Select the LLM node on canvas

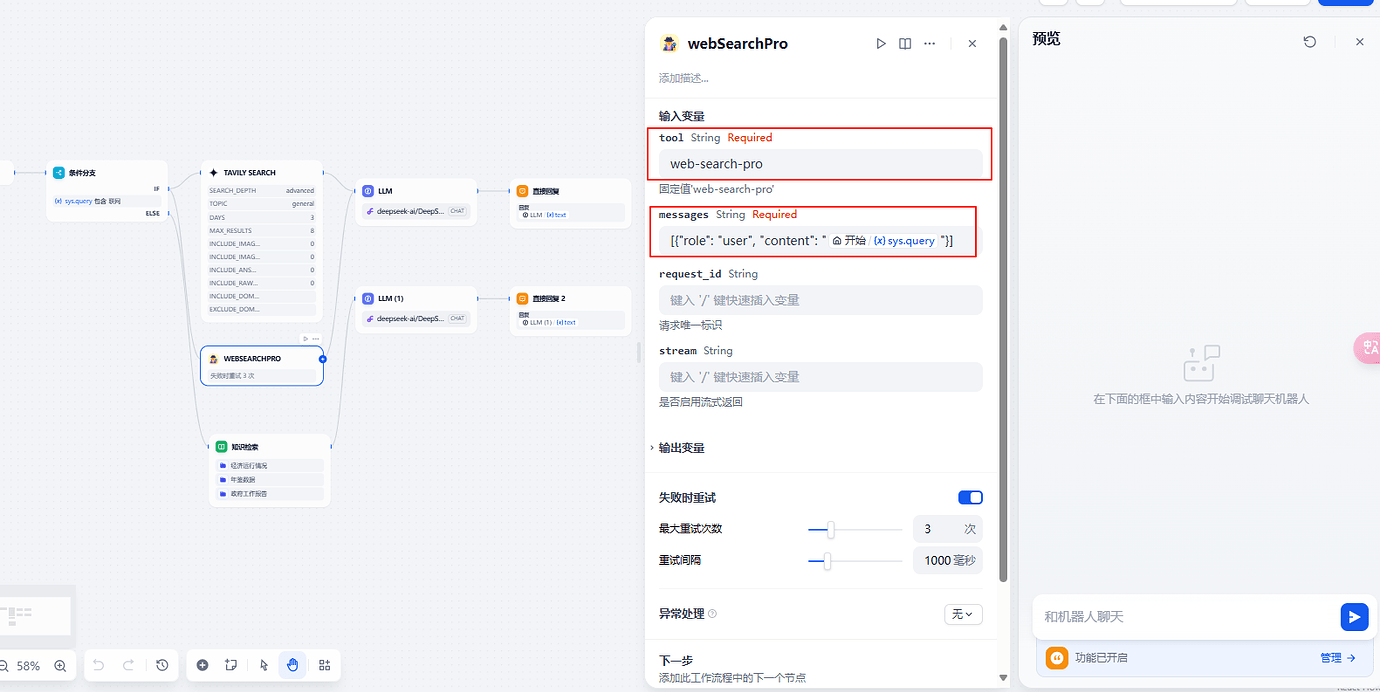pyautogui.click(x=416, y=200)
